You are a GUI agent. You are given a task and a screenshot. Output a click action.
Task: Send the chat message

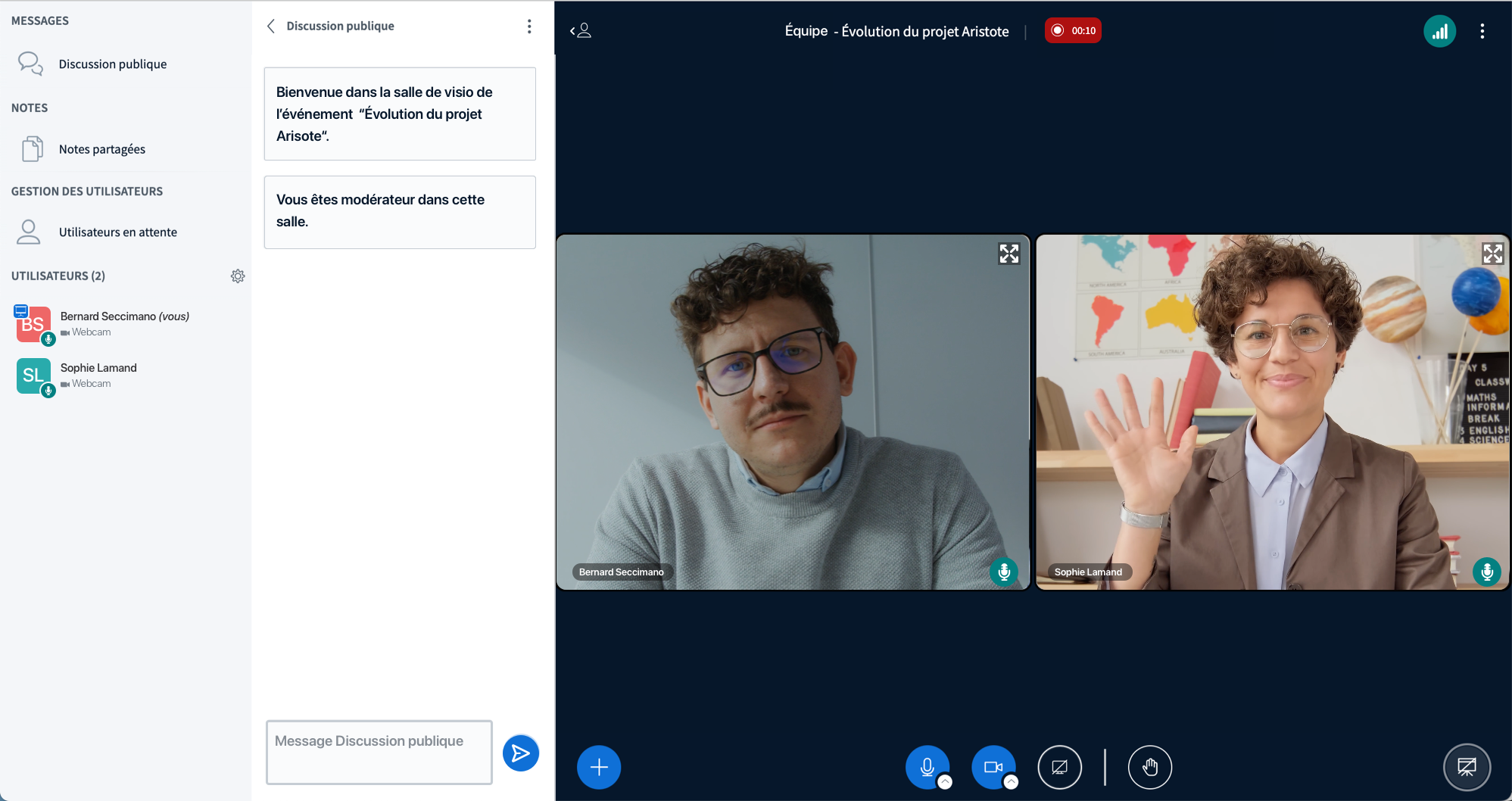point(521,753)
